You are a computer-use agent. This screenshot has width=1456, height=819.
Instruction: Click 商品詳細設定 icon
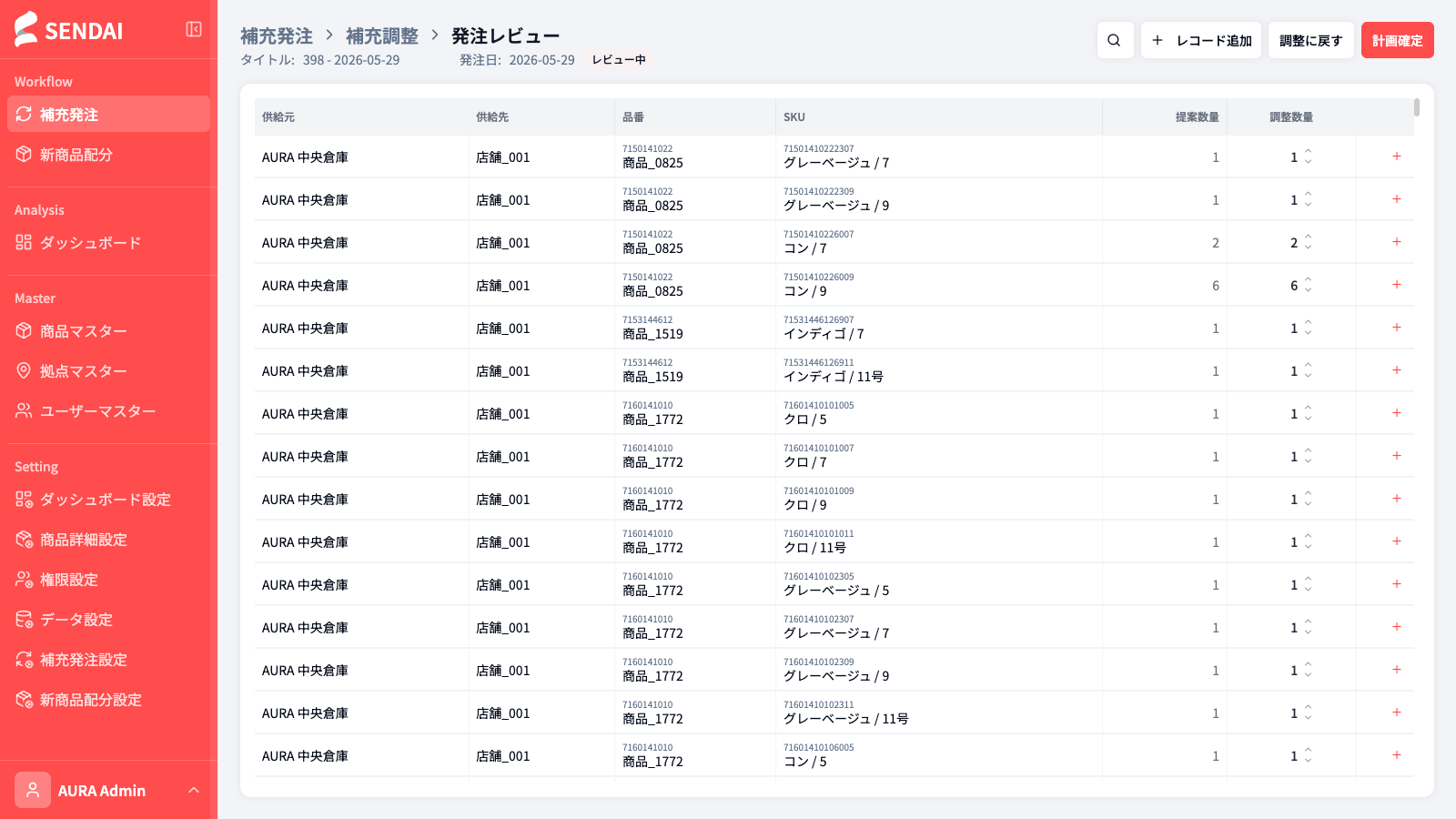(24, 539)
